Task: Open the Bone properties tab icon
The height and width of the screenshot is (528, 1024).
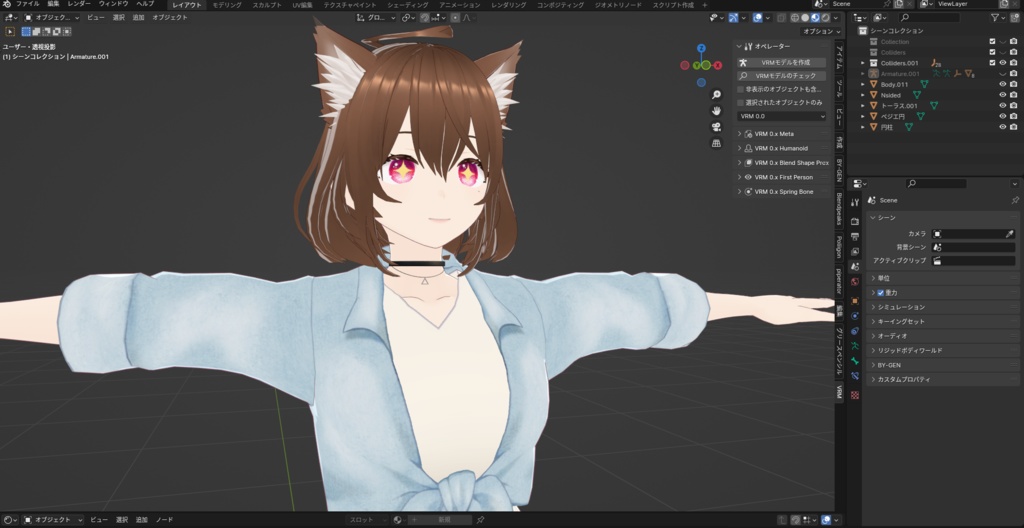Action: point(855,361)
